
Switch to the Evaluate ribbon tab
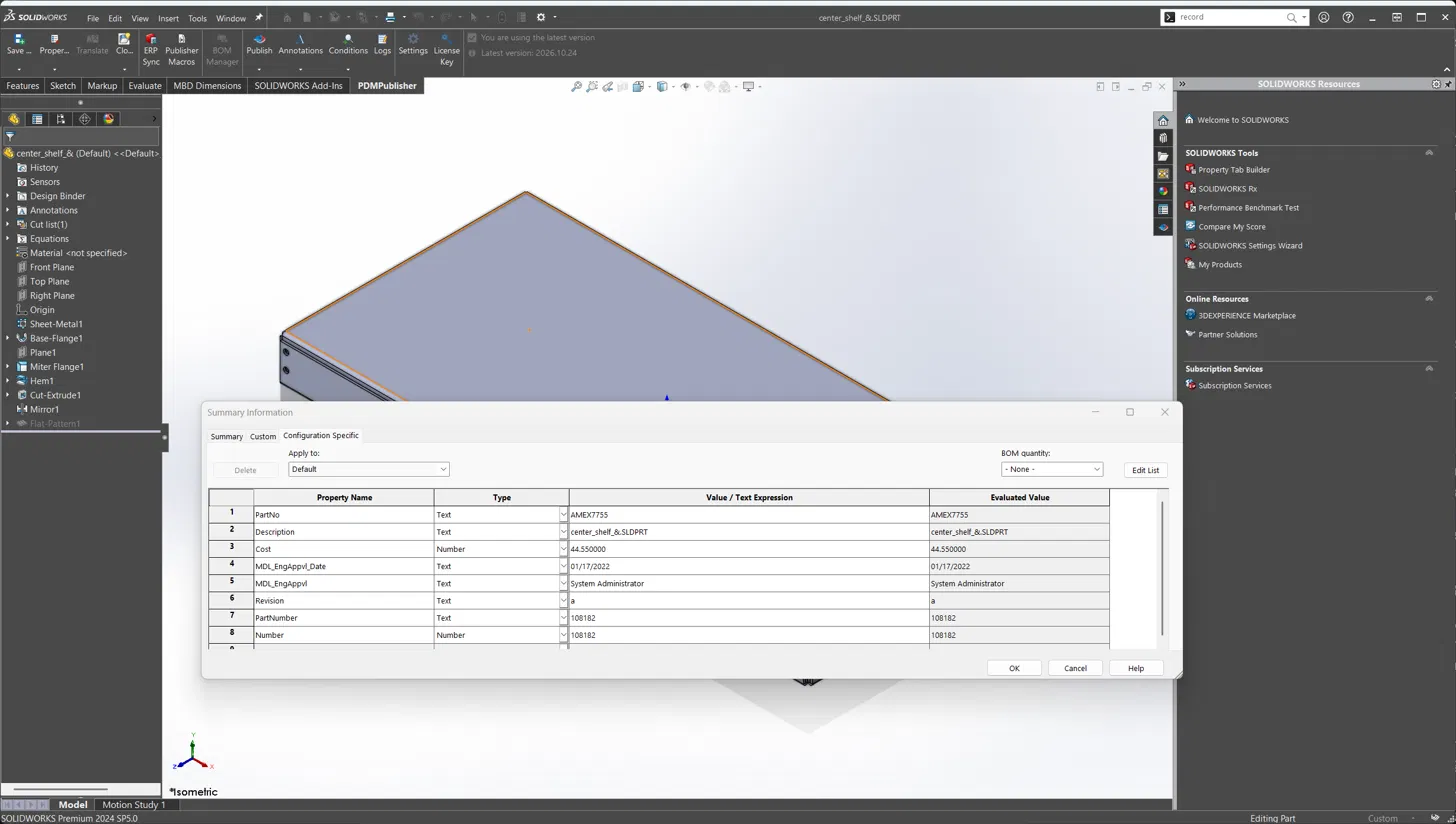tap(144, 86)
